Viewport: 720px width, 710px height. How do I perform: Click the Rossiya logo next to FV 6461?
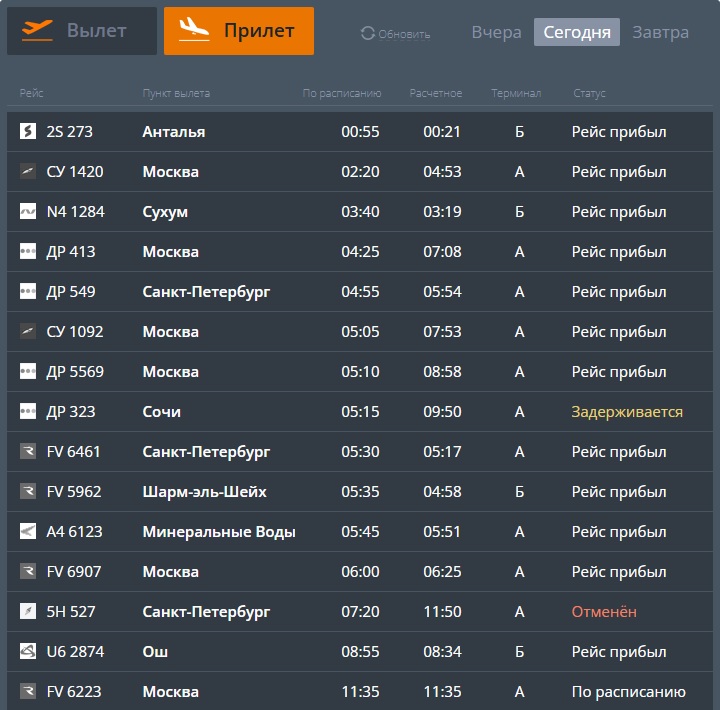tap(28, 451)
